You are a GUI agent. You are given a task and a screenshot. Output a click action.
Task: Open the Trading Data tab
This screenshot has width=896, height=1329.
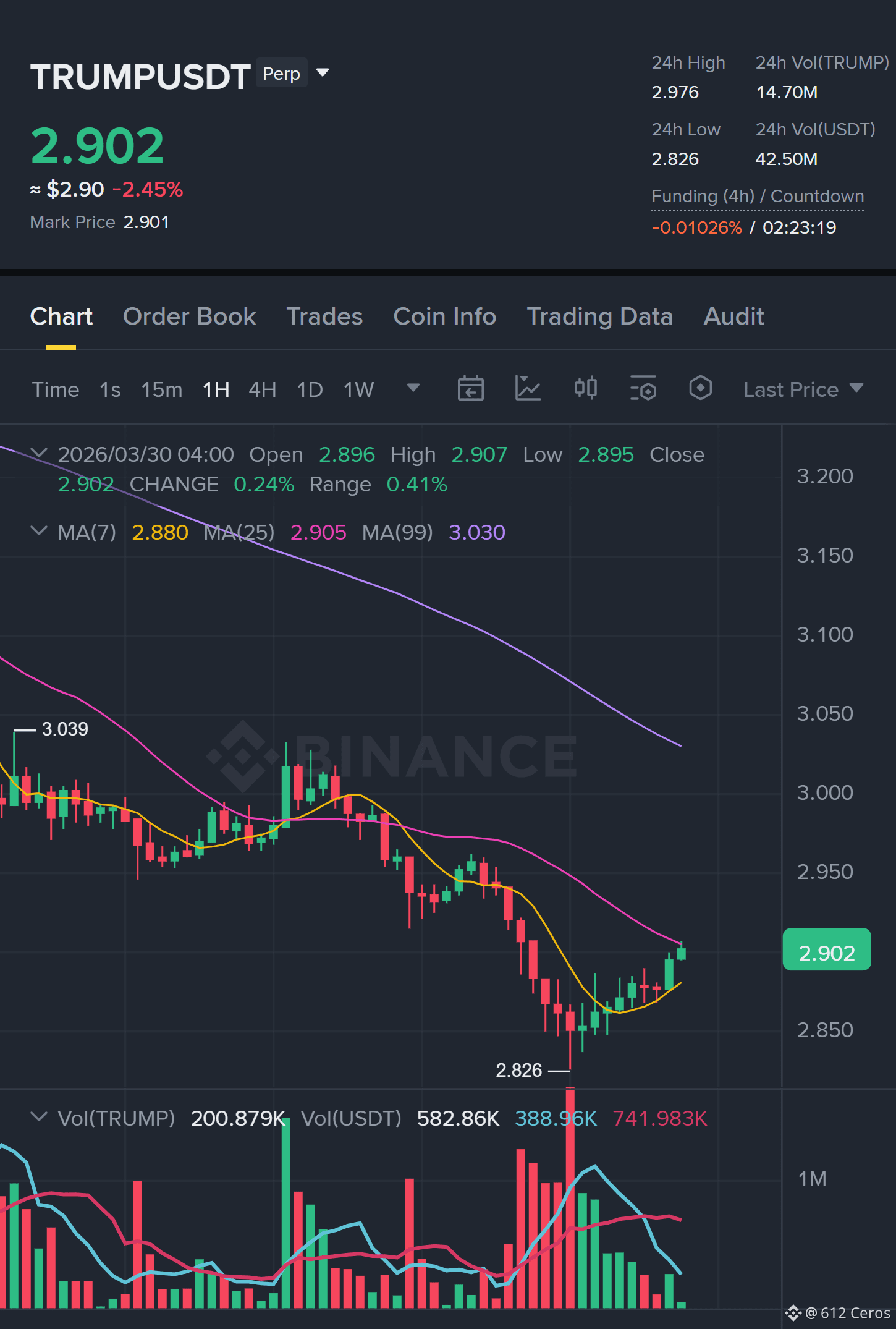599,316
